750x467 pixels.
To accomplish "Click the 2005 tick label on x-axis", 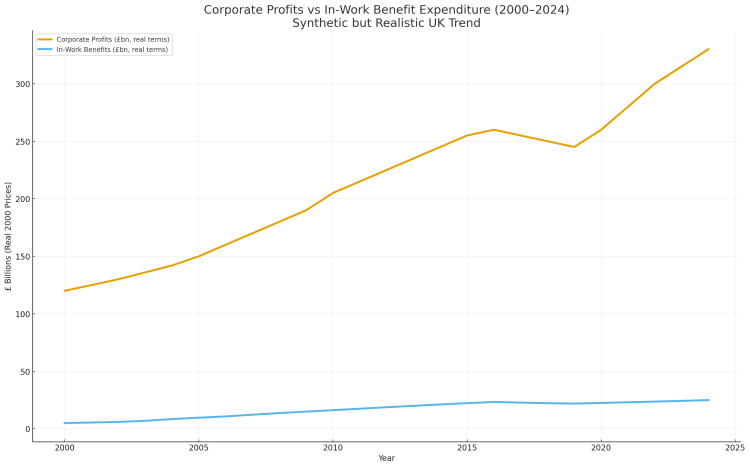I will coord(199,448).
